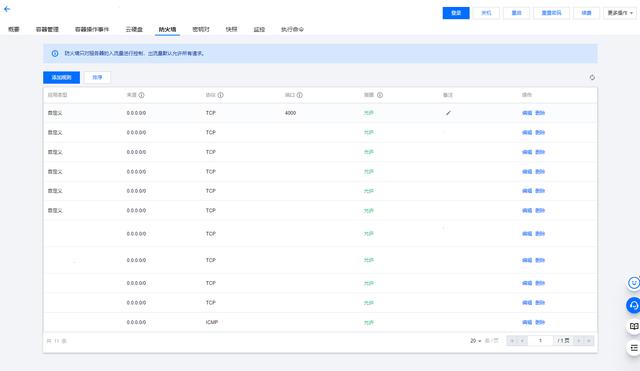
Task: Select the 防火墙 tab
Action: (167, 29)
